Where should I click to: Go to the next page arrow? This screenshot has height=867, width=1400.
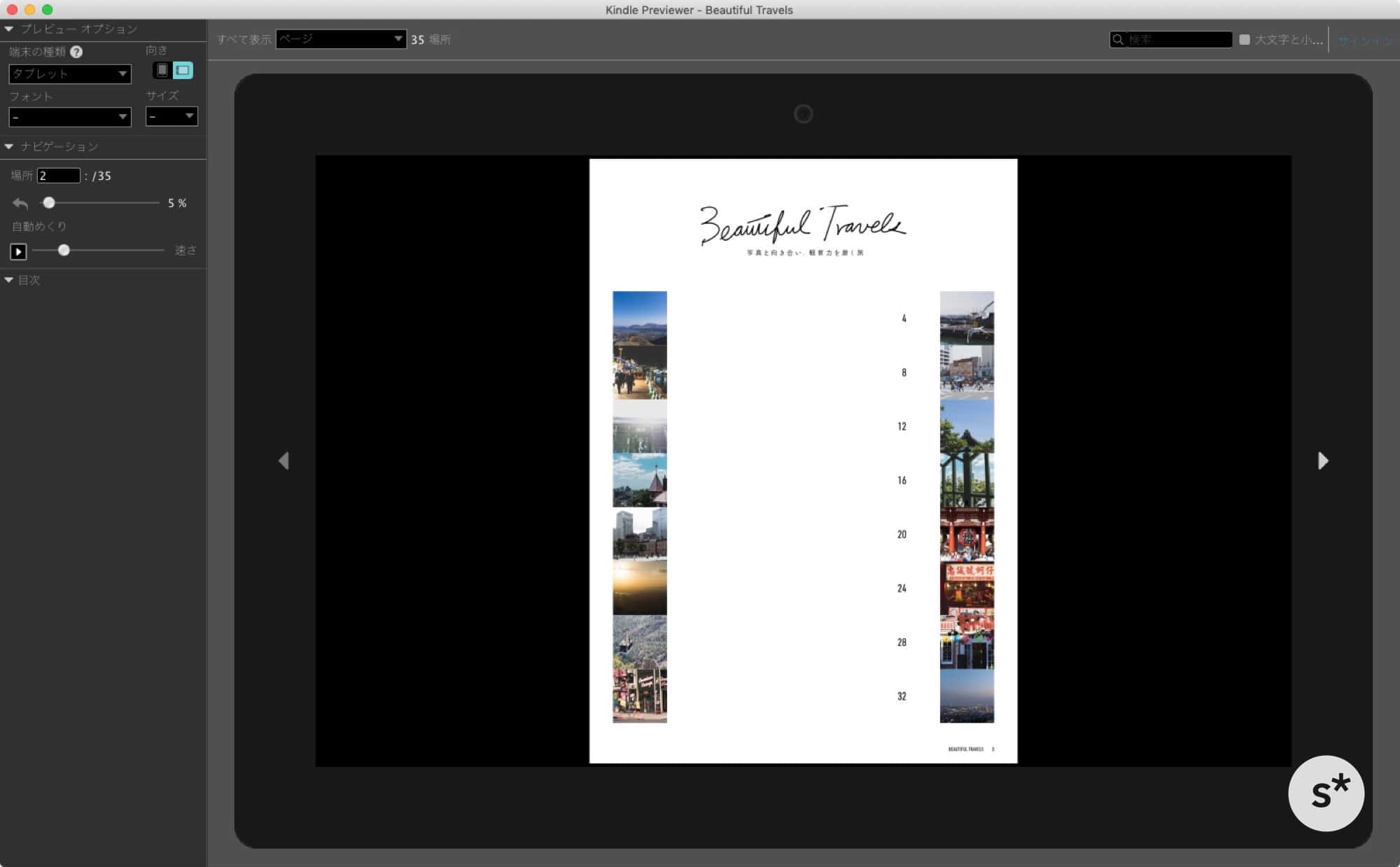1322,460
